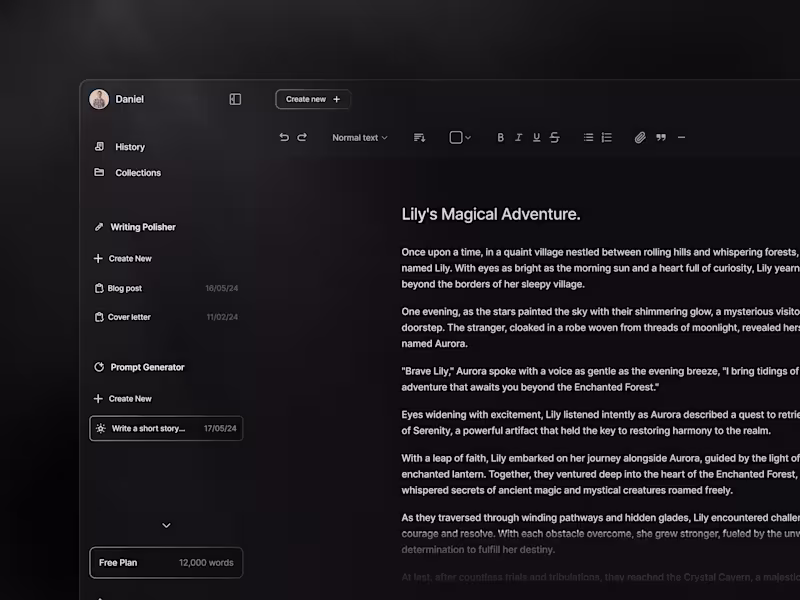Screen dimensions: 800x600
Task: Insert a block quote
Action: (660, 137)
